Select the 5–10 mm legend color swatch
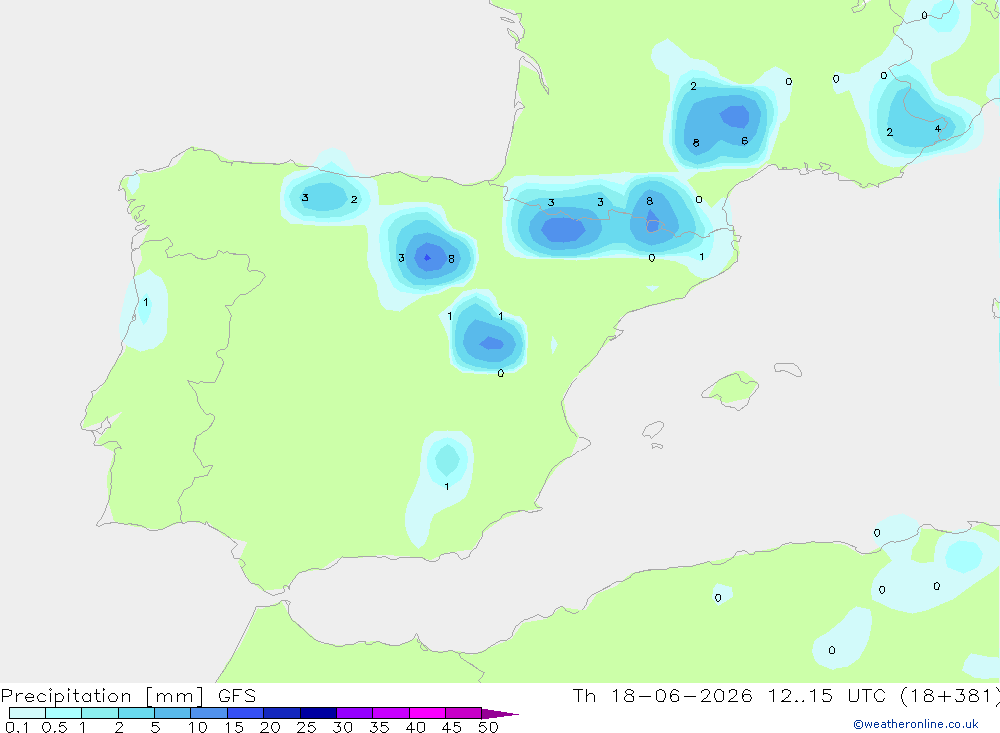 (x=173, y=713)
